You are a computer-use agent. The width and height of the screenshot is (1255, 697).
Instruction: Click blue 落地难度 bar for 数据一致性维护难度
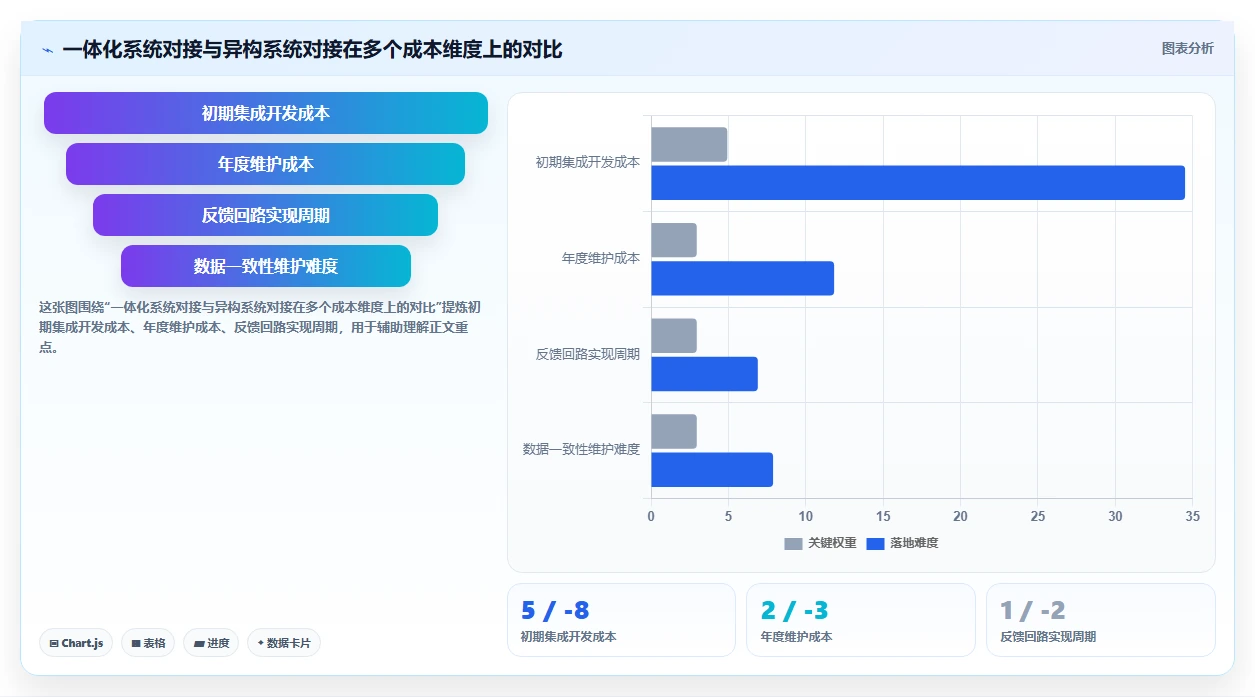(712, 470)
